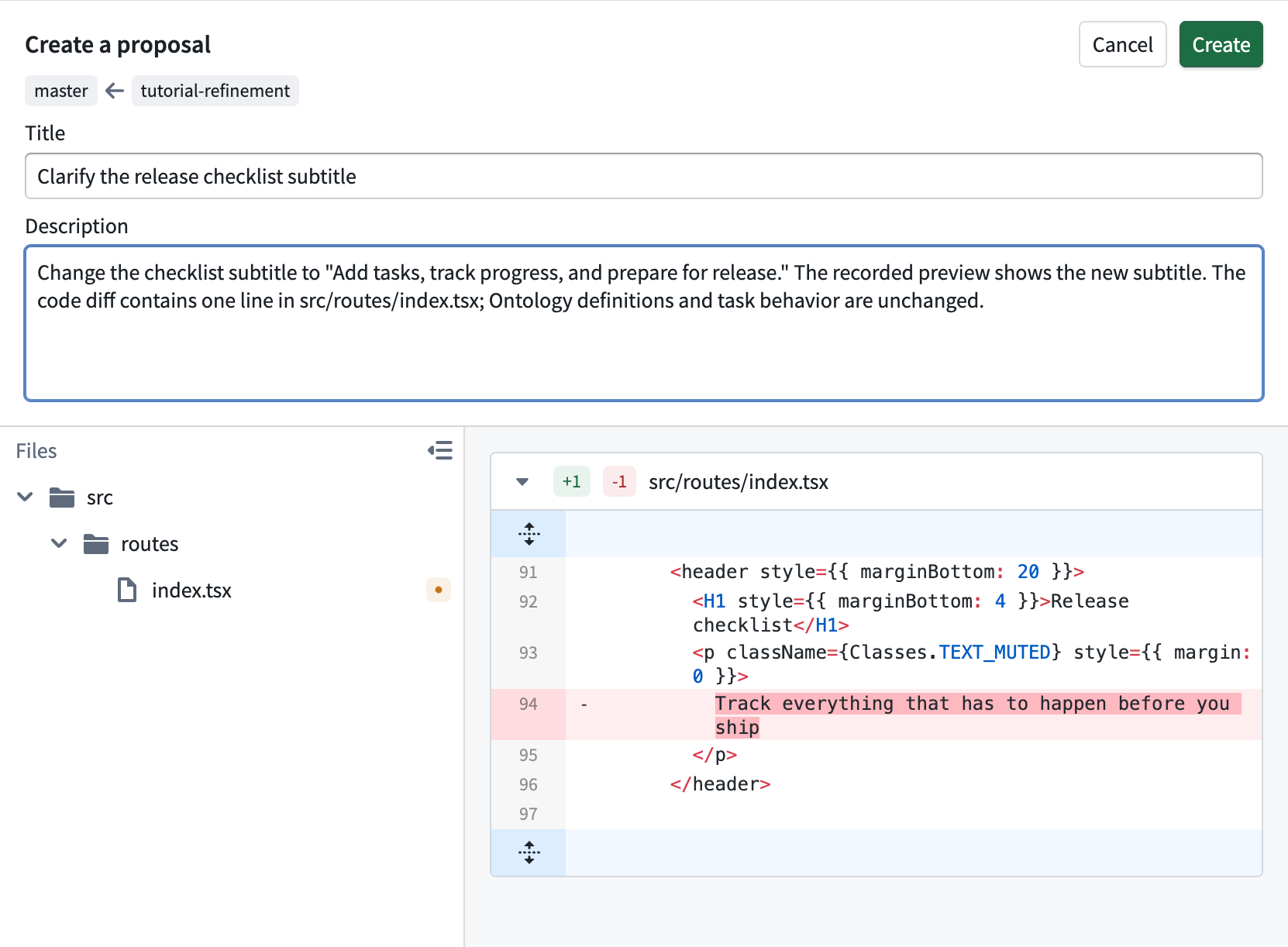The image size is (1288, 947).
Task: Click the routes folder label
Action: 150,544
